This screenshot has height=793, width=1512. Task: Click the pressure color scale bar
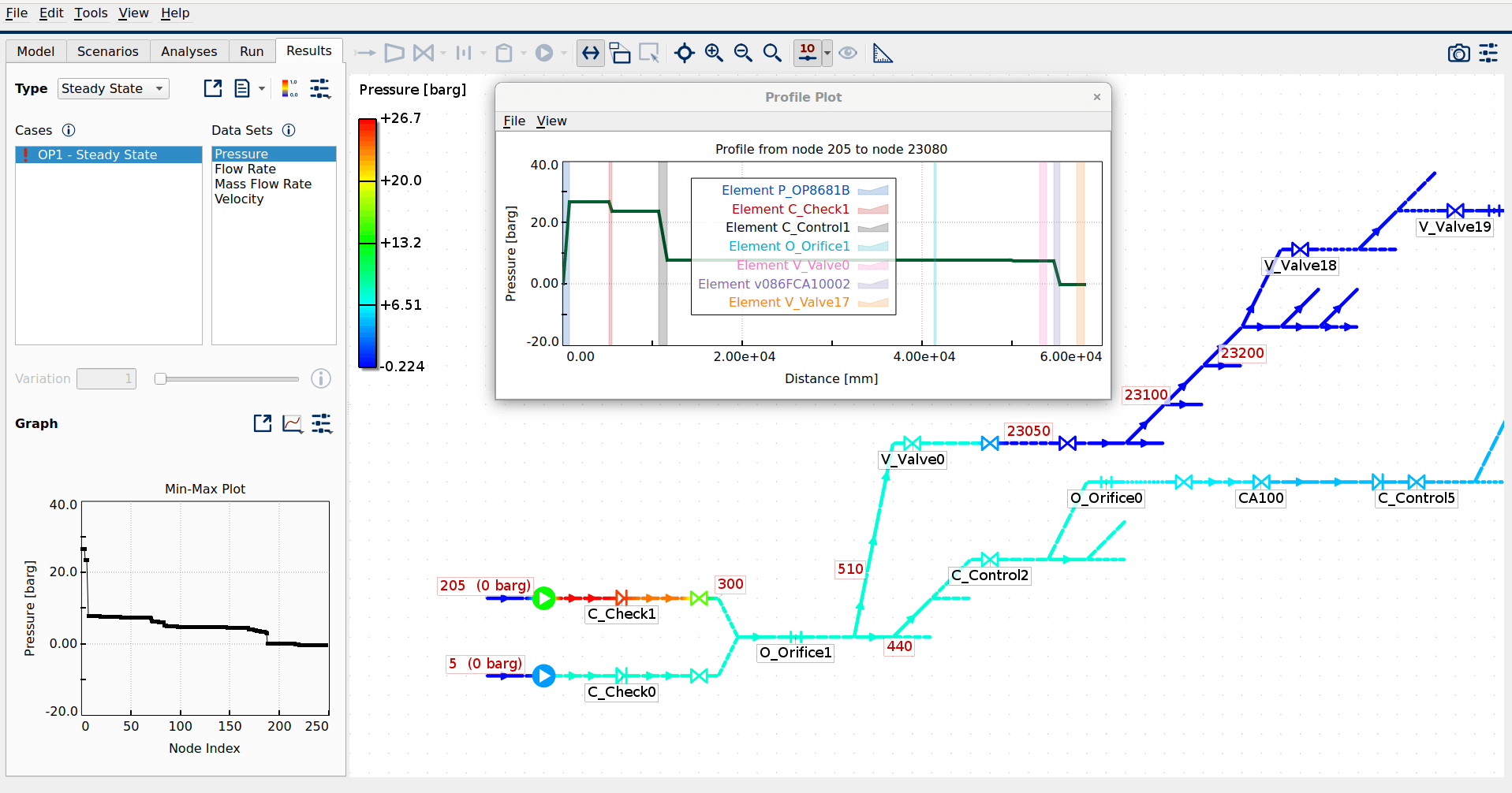click(x=368, y=243)
